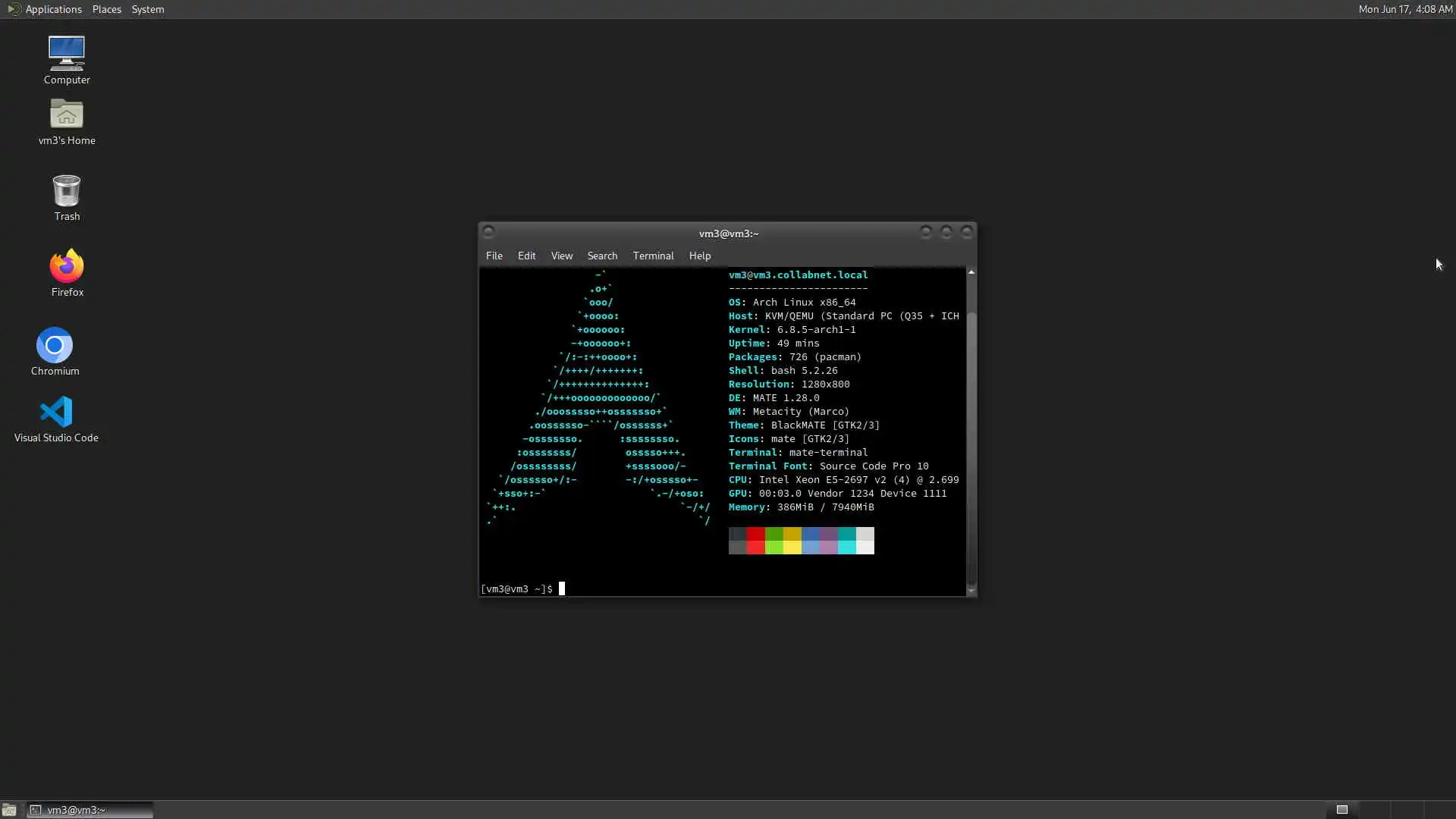Select the first workspace in the switcher
1456x819 pixels.
(1341, 810)
